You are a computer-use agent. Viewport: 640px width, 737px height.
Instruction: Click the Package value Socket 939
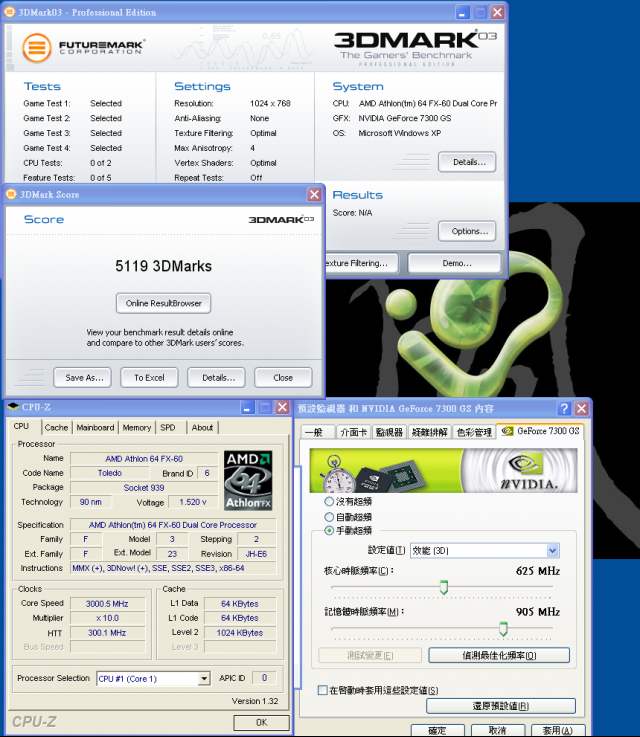(x=144, y=488)
